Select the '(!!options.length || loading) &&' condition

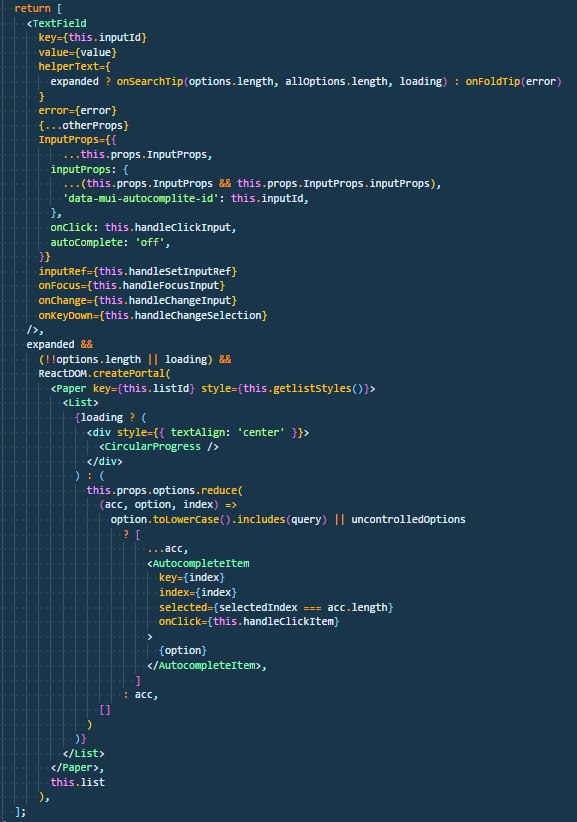135,359
